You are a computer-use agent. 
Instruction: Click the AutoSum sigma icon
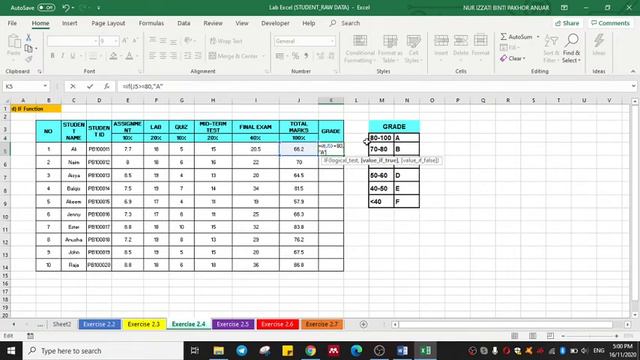(x=504, y=37)
